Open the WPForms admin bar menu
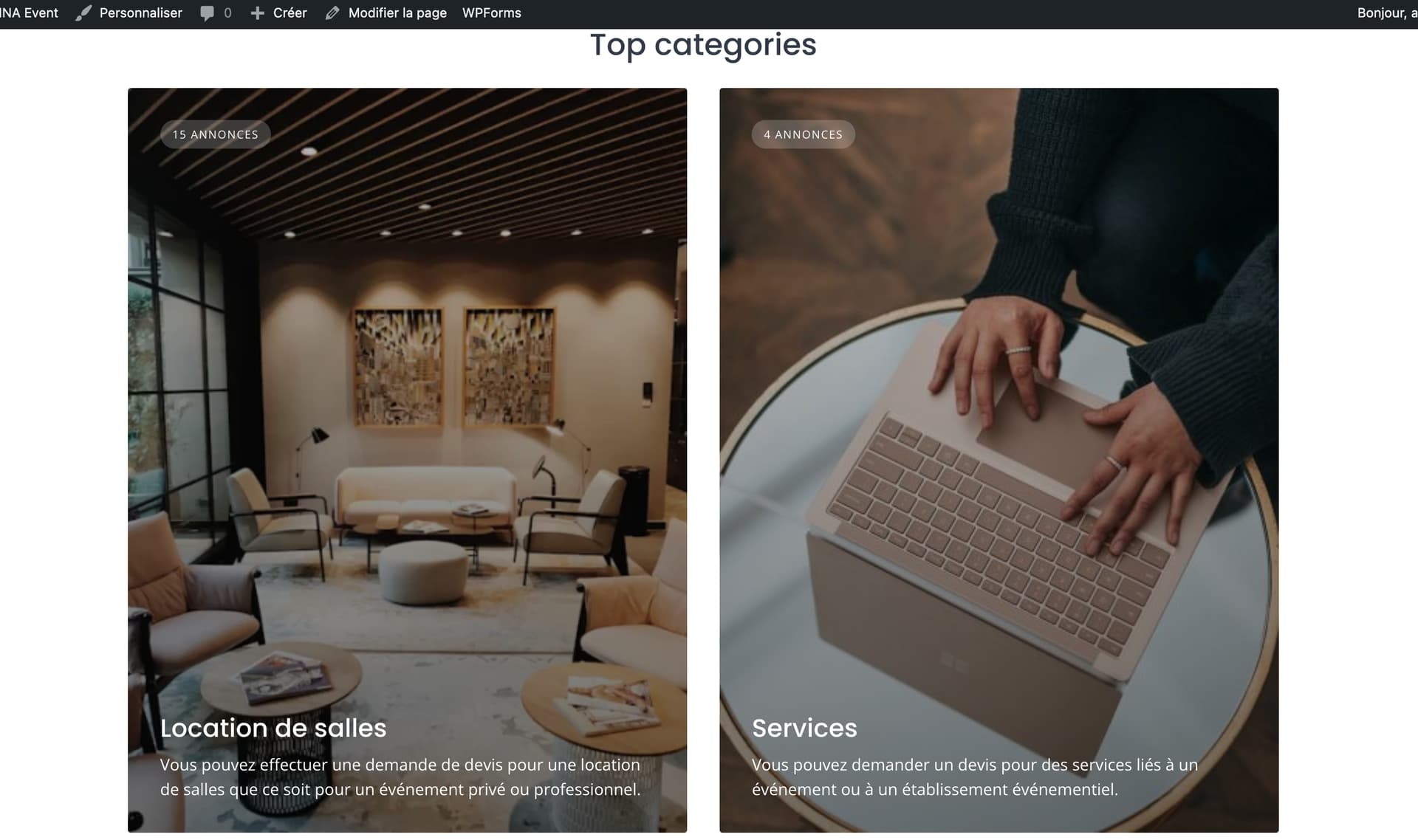The height and width of the screenshot is (840, 1418). click(492, 13)
